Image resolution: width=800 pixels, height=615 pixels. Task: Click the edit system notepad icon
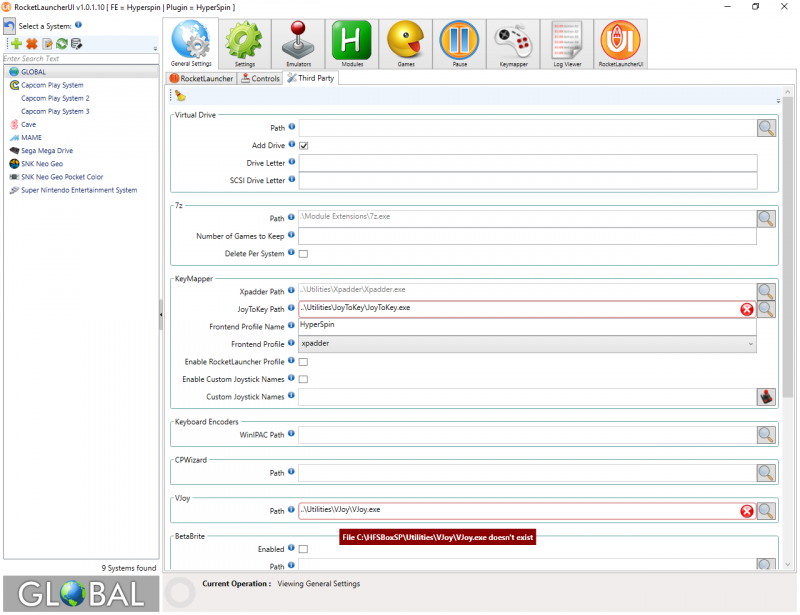point(47,44)
